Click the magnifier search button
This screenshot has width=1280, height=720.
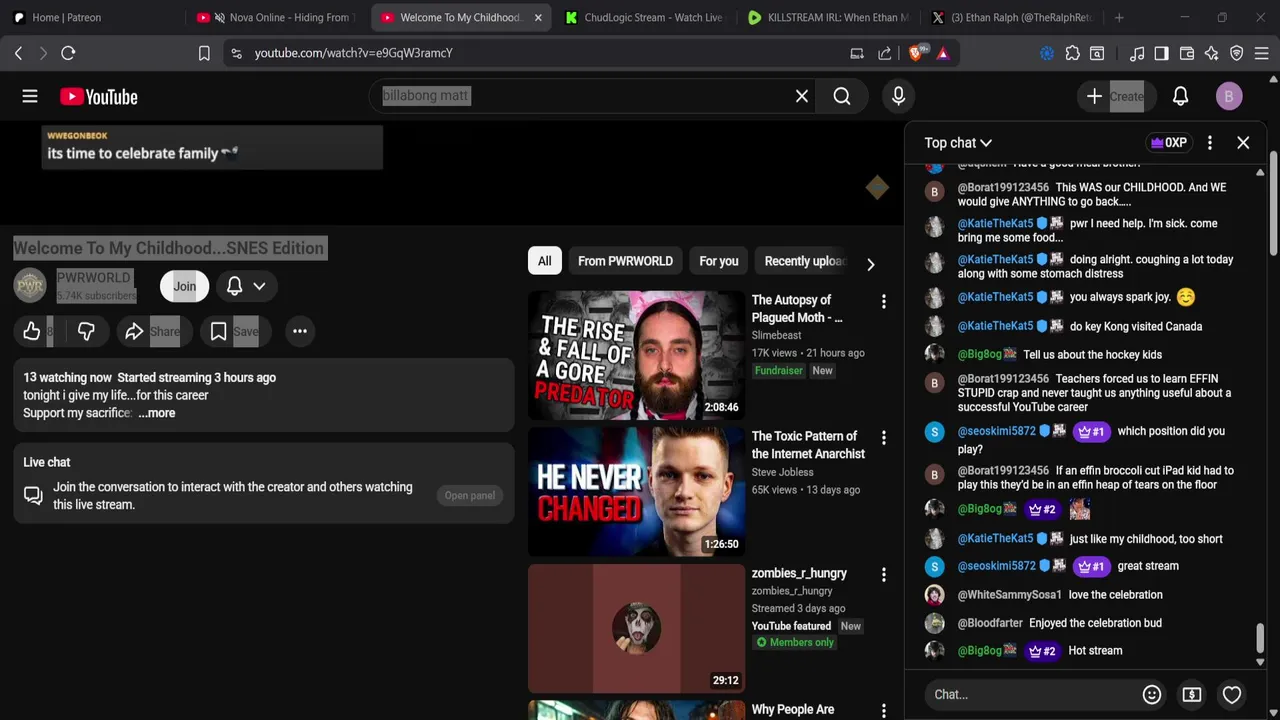[x=842, y=96]
